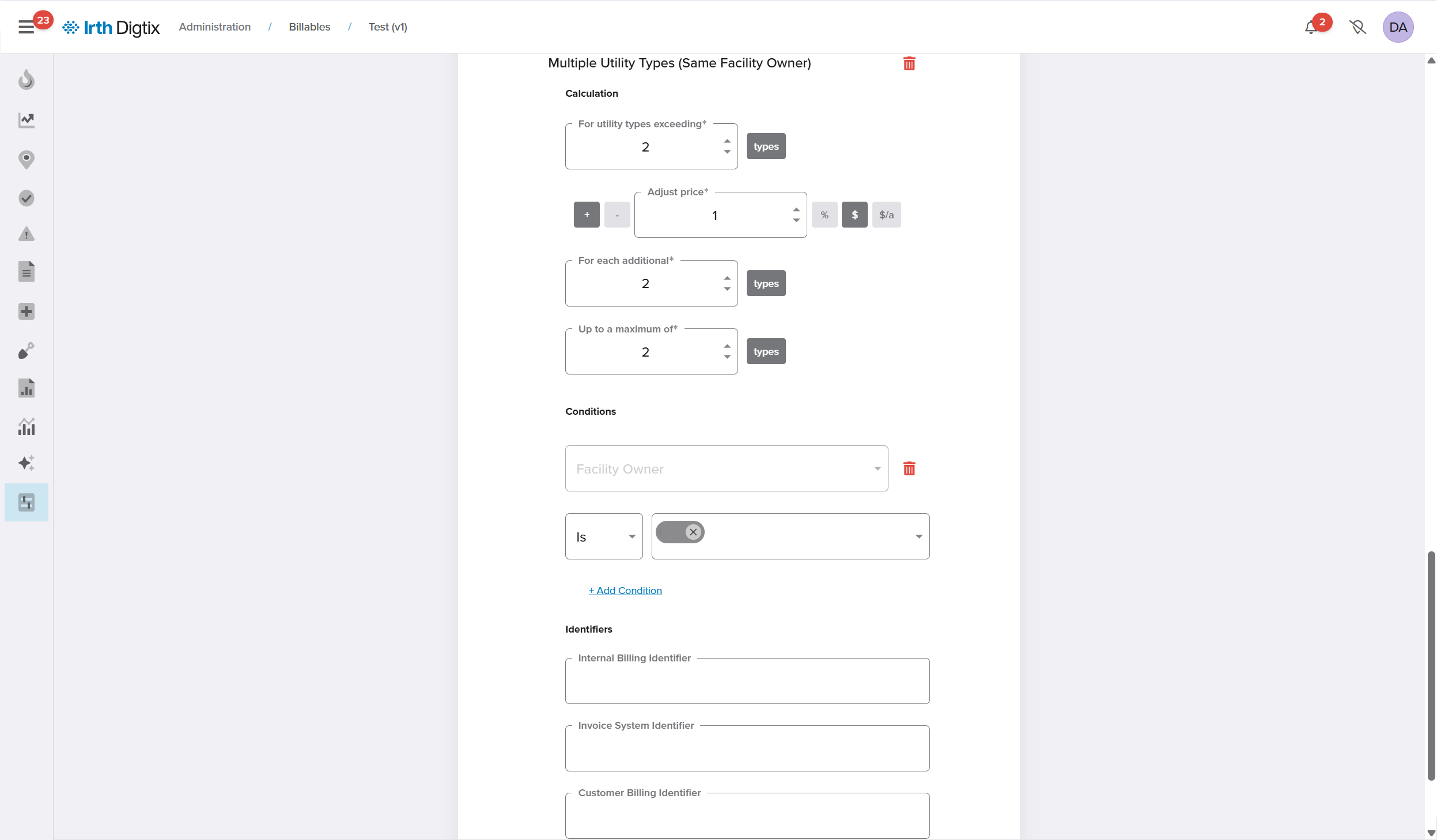
Task: Delete the Facility Owner condition
Action: 909,468
